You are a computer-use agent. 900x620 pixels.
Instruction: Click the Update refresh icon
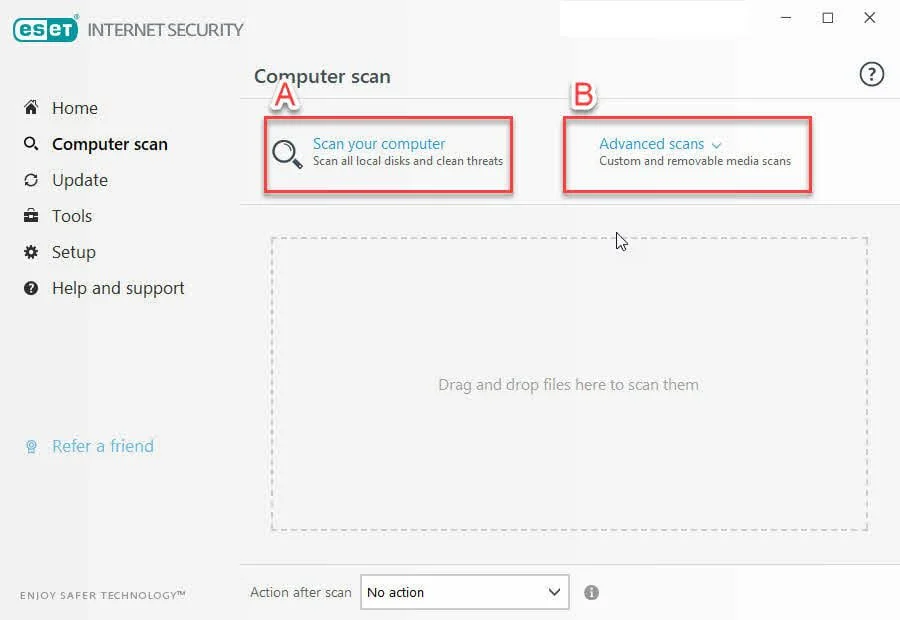[x=31, y=180]
